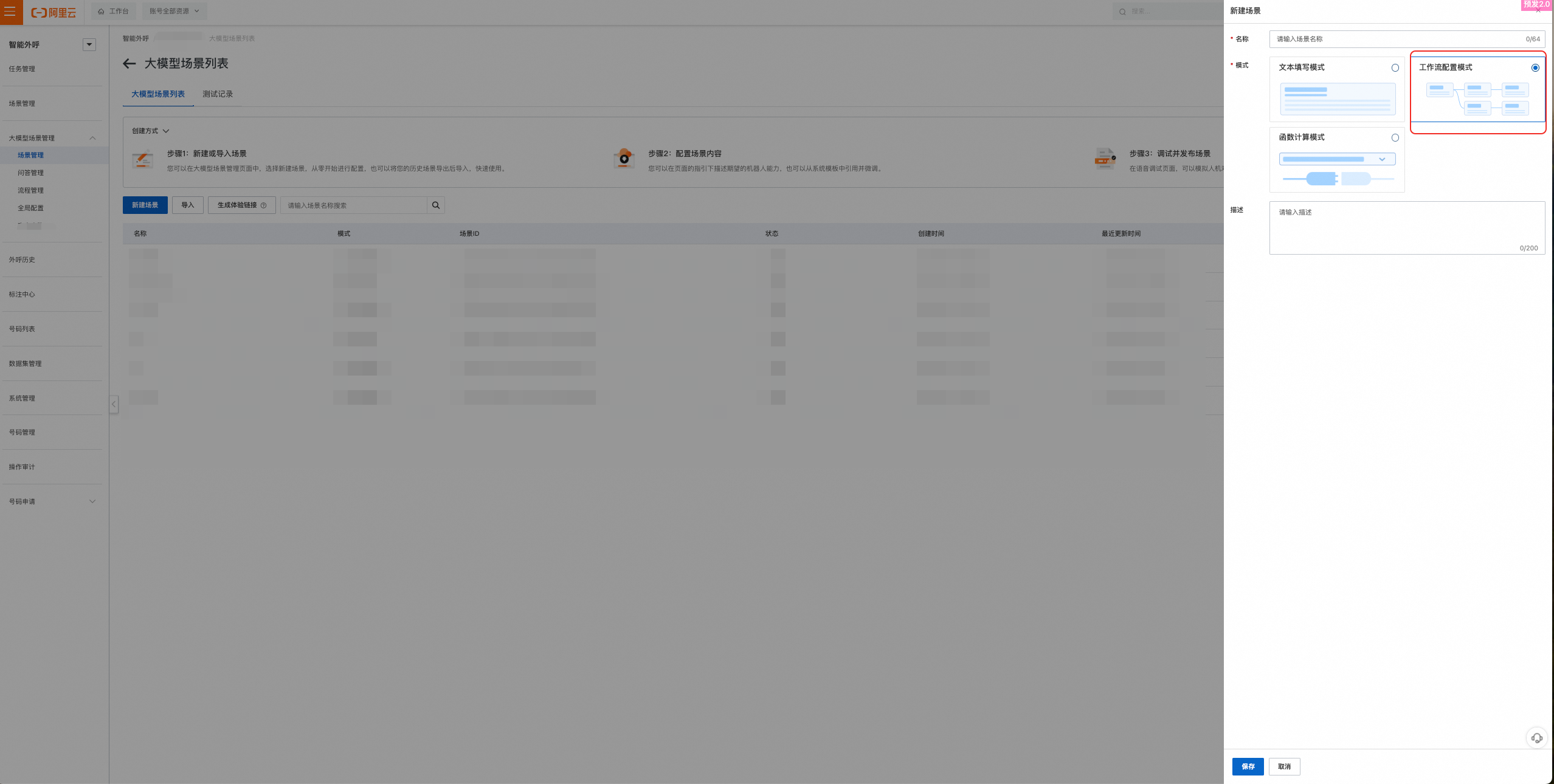Open 账号全部资源 dropdown
Screen dimensions: 1554x784
174,11
